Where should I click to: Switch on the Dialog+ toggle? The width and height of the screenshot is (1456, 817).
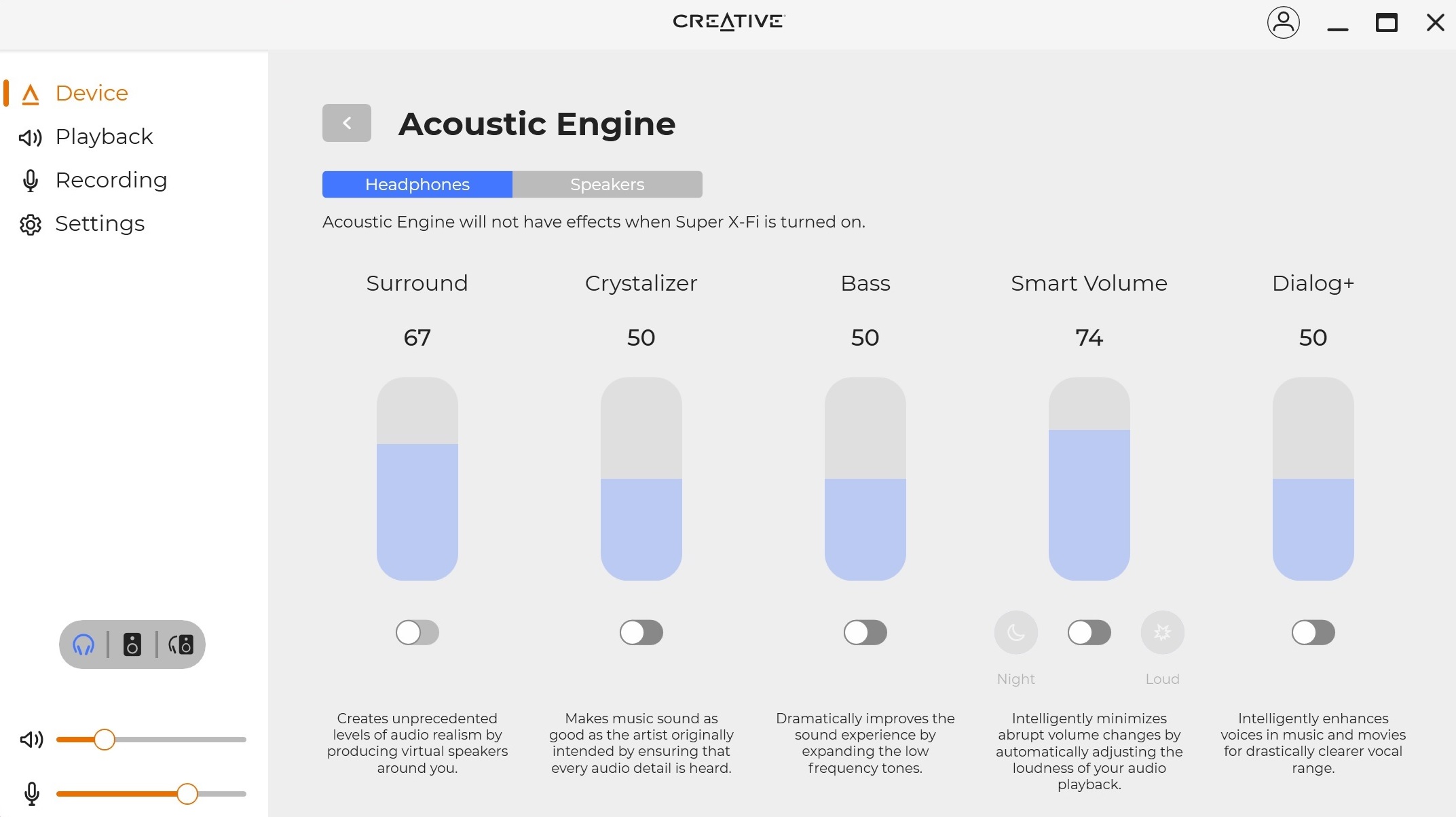pyautogui.click(x=1313, y=632)
